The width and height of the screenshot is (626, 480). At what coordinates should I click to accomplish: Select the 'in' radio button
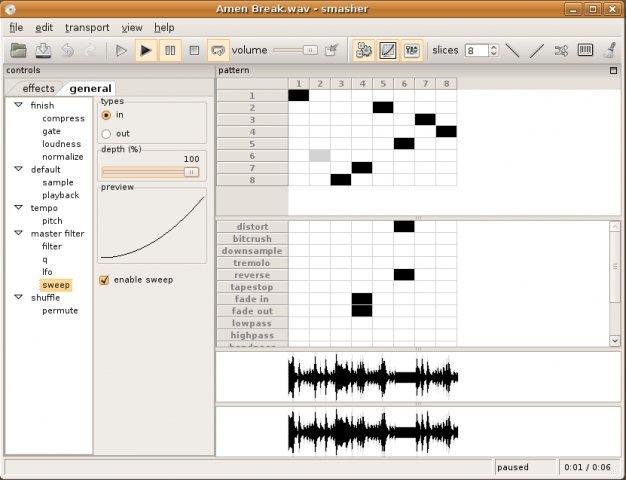click(x=106, y=115)
